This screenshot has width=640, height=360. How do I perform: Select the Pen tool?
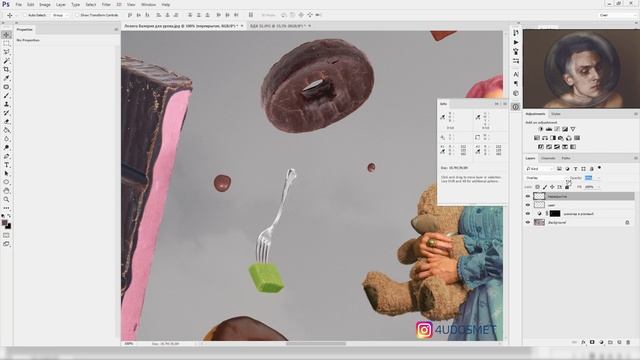(x=6, y=156)
